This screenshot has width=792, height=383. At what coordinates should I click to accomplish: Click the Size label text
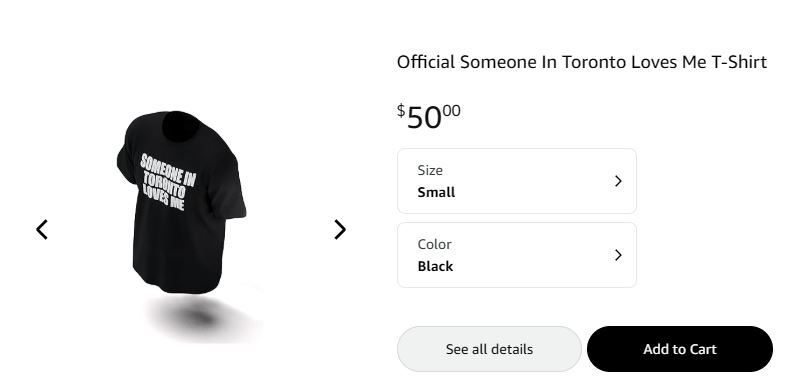[x=430, y=170]
